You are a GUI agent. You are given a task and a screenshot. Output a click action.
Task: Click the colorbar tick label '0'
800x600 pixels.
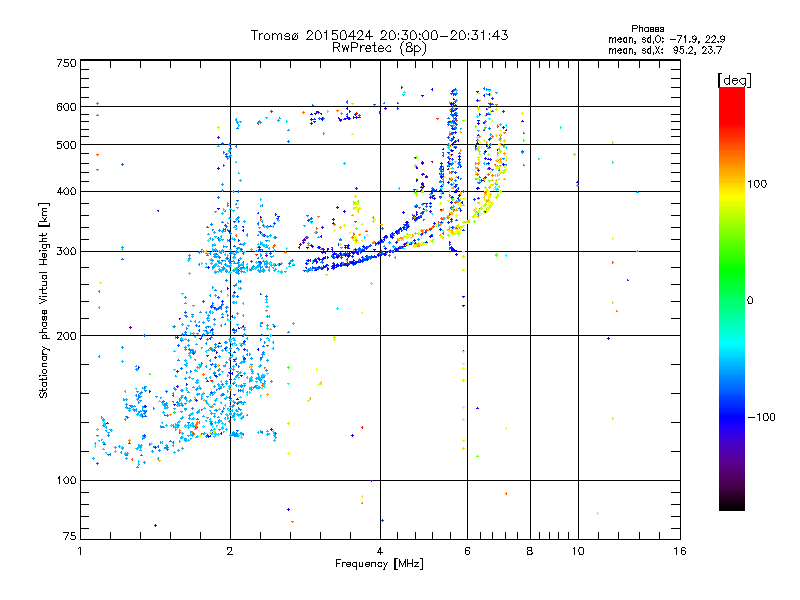click(x=750, y=301)
